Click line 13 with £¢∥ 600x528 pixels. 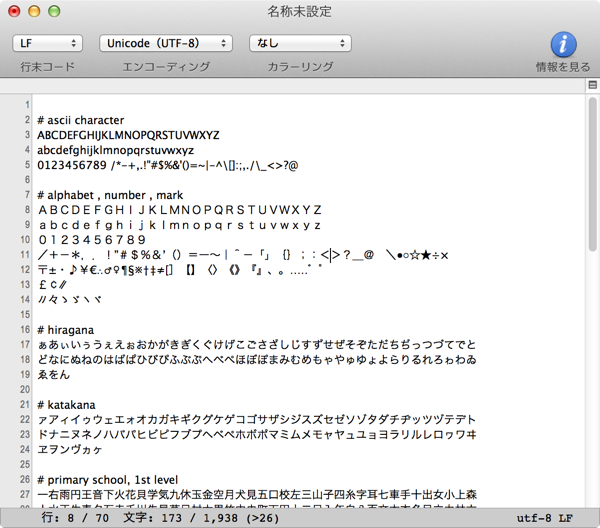pos(53,285)
